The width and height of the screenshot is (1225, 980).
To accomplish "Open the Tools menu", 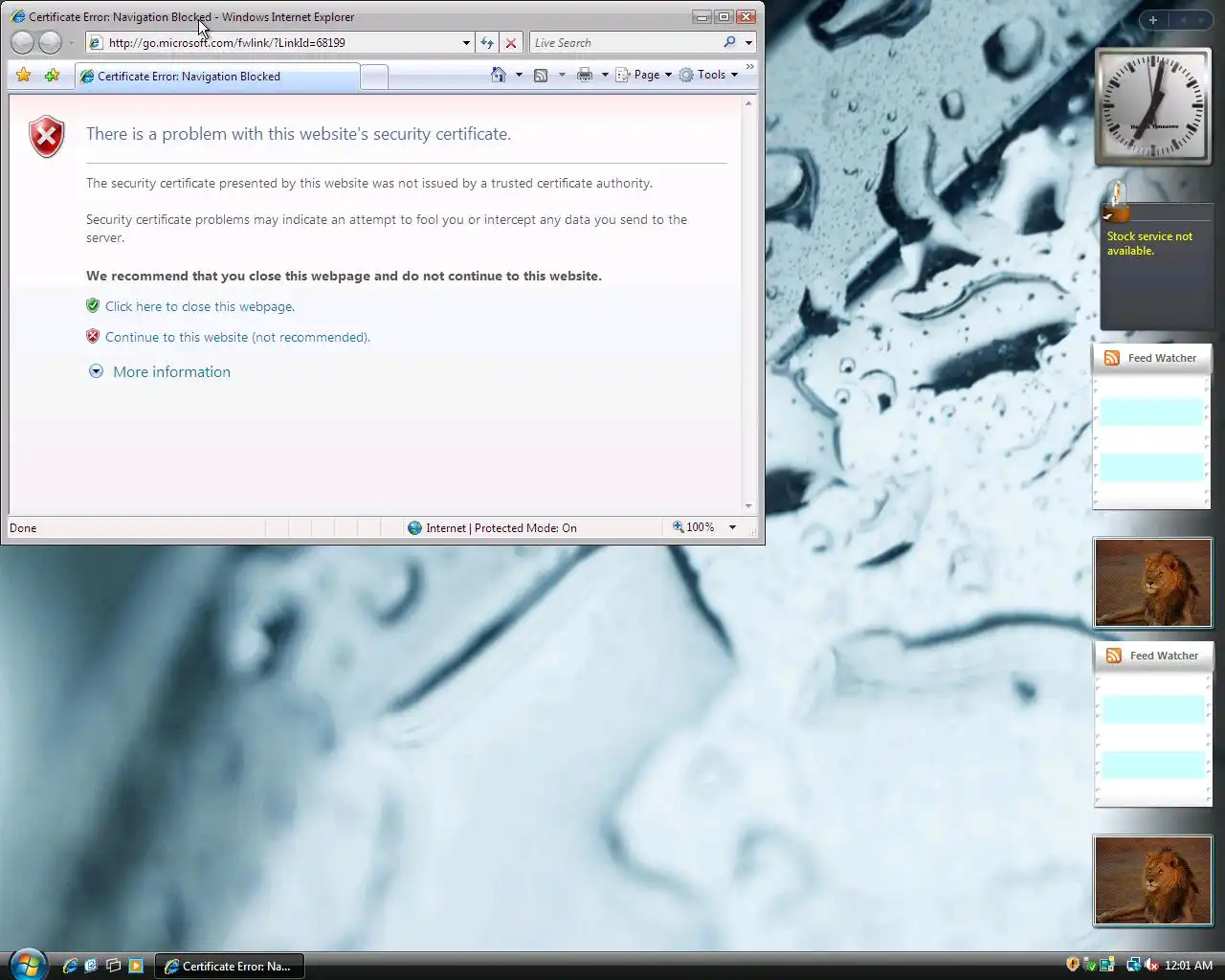I will (709, 75).
